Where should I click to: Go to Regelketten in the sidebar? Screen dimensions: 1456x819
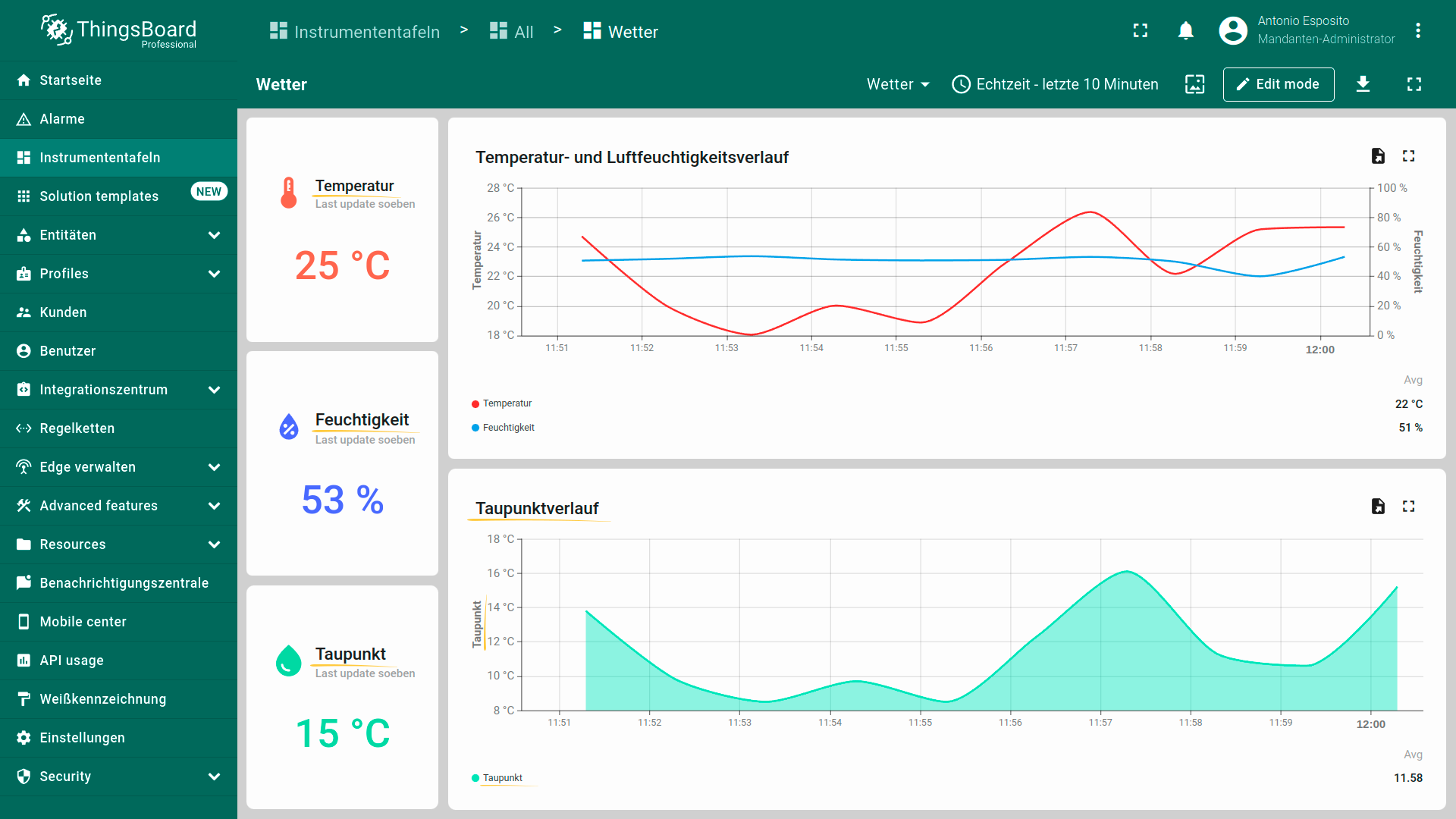(77, 428)
